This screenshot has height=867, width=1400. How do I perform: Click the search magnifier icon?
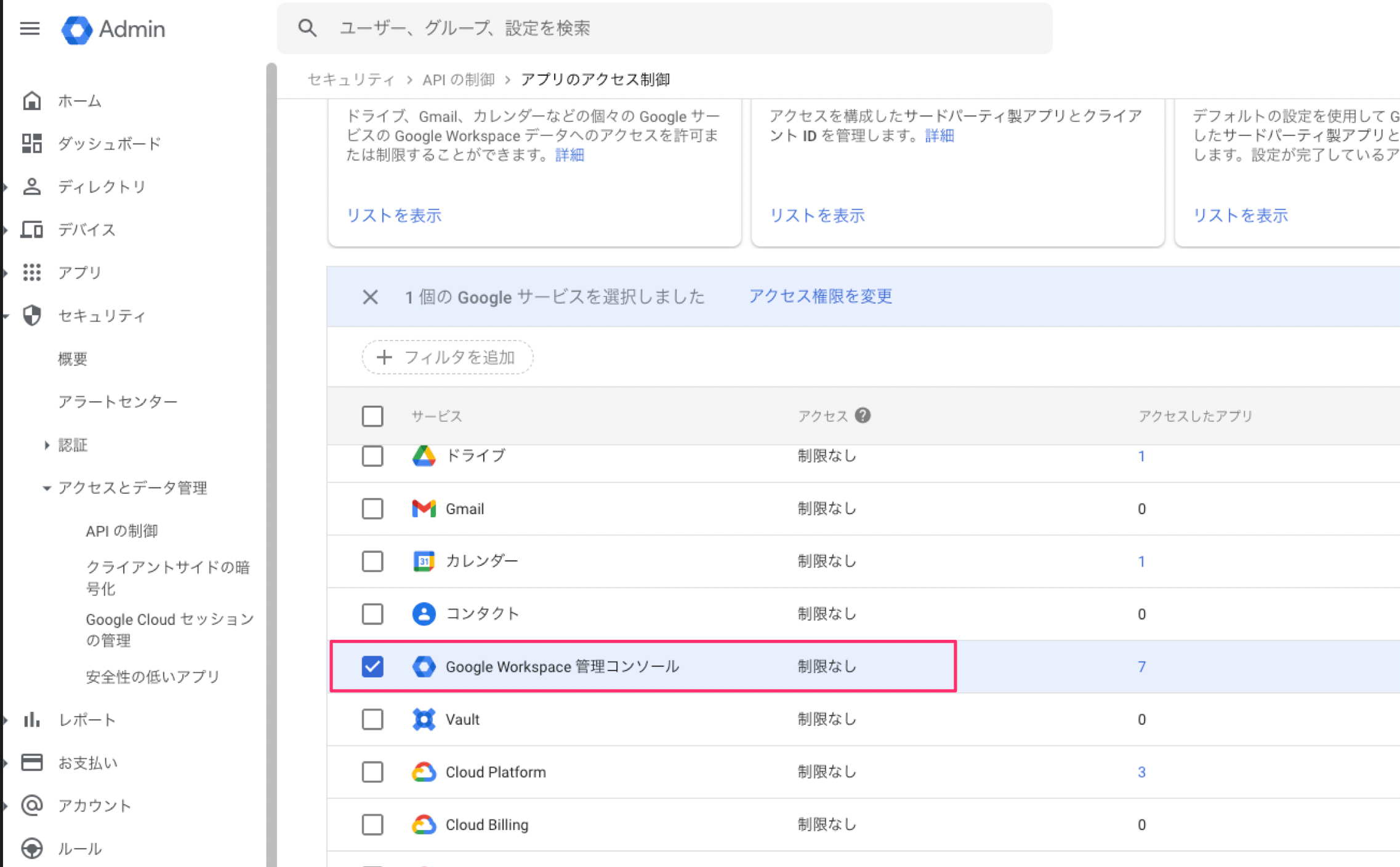click(x=307, y=28)
